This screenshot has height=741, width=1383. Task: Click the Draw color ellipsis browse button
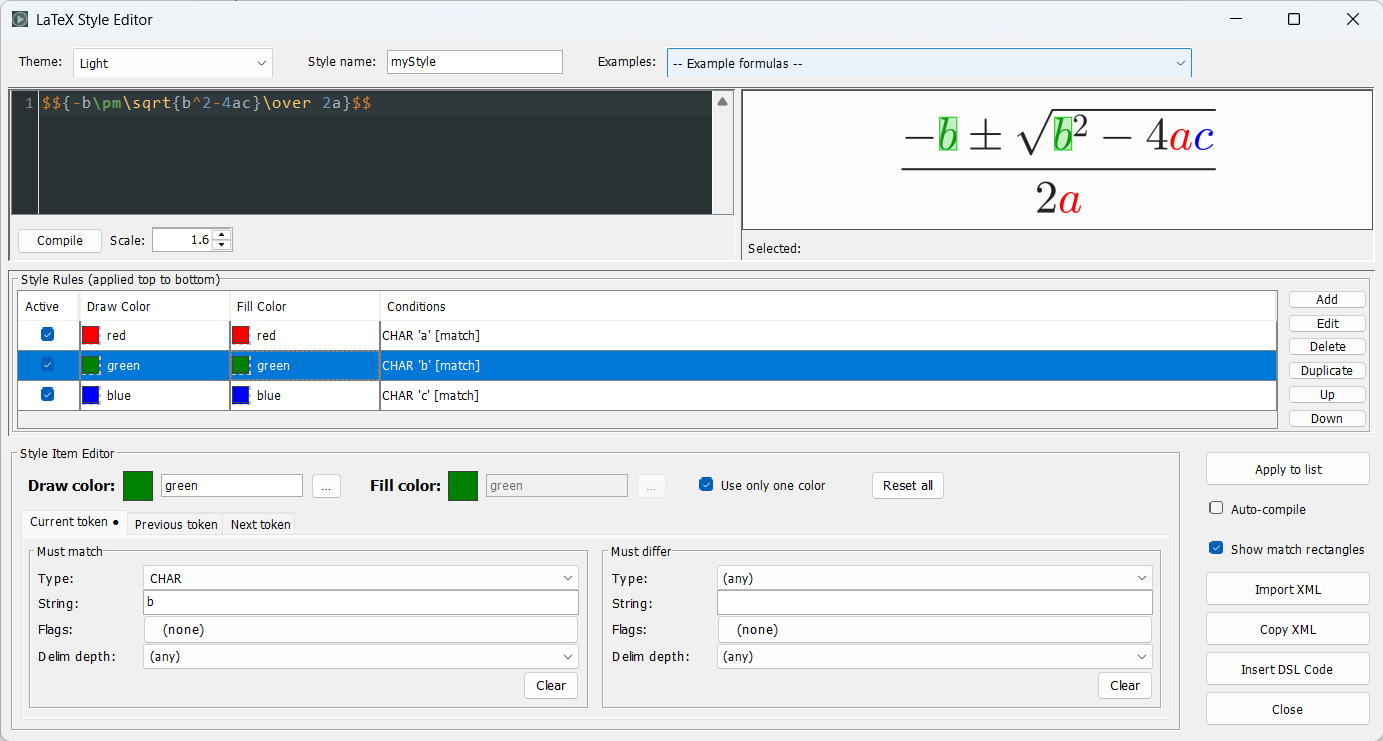[x=326, y=486]
